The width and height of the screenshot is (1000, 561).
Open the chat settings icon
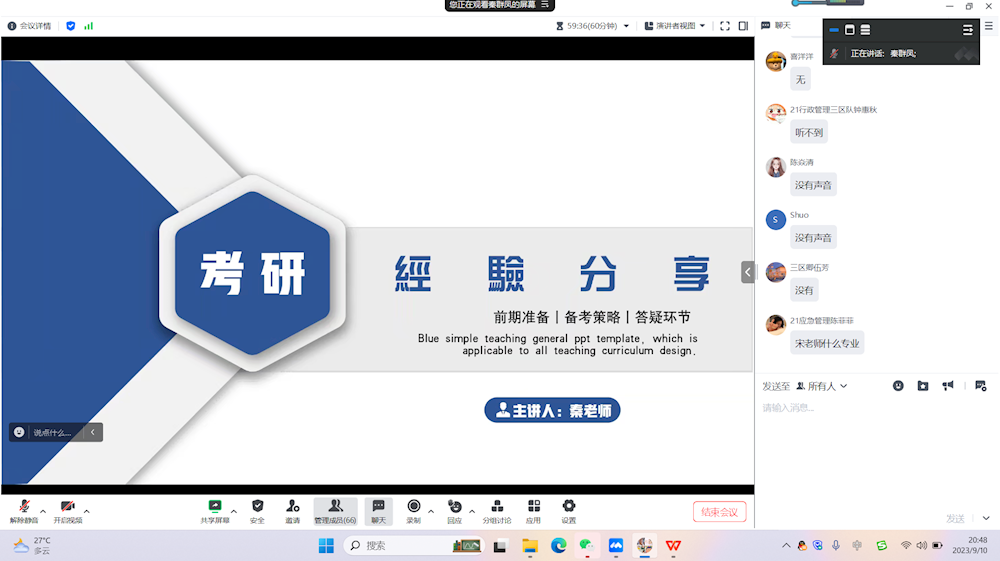[x=981, y=386]
